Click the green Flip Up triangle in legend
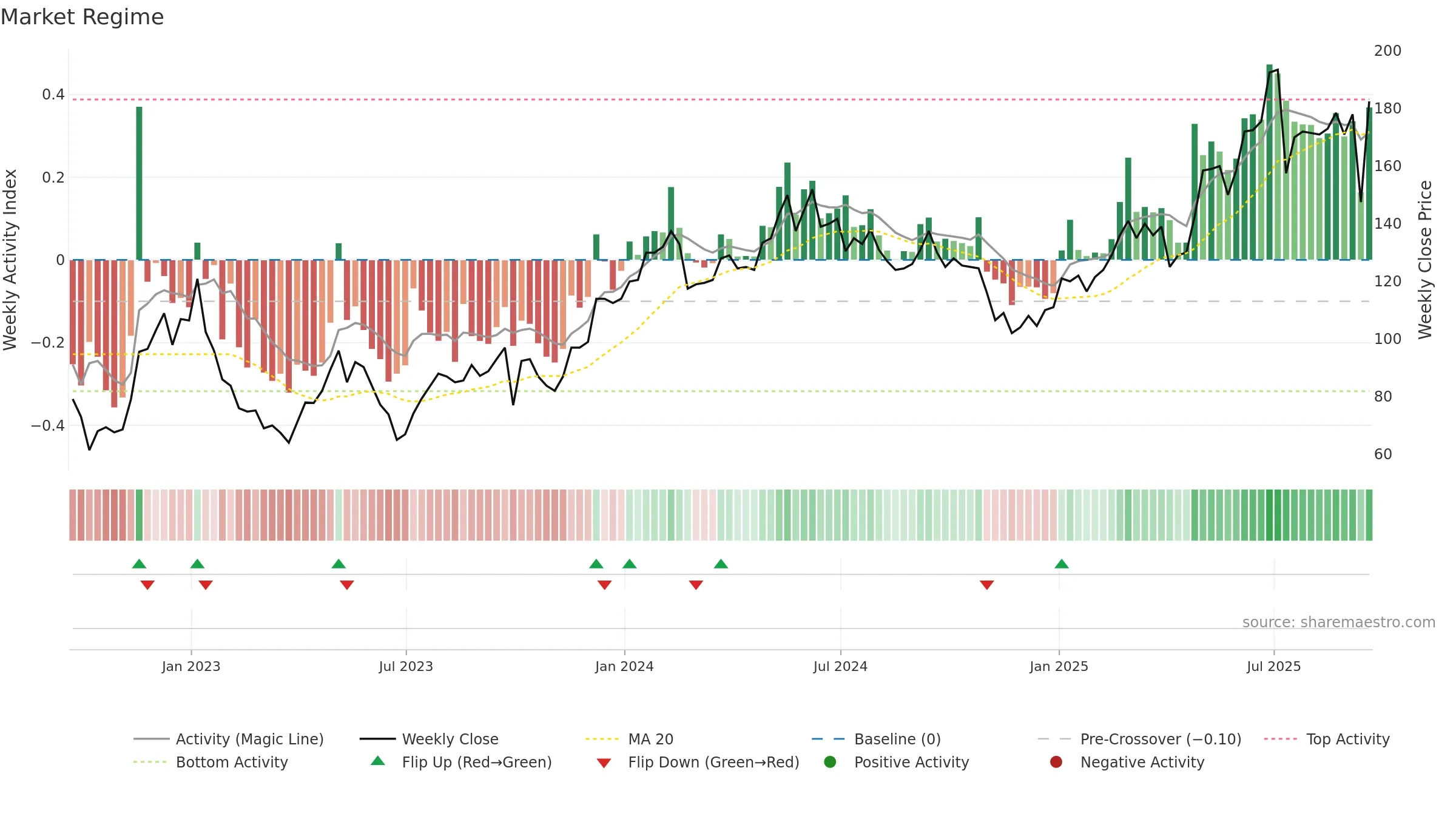This screenshot has height=819, width=1456. tap(378, 761)
